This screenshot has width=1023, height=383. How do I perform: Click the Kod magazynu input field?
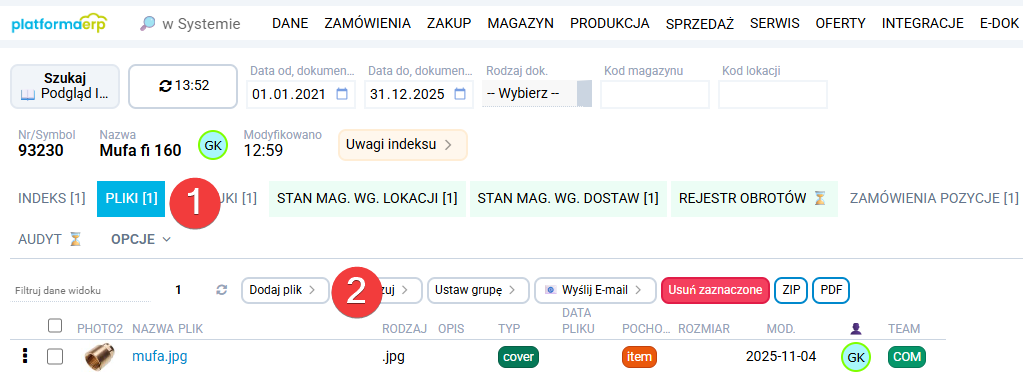654,94
